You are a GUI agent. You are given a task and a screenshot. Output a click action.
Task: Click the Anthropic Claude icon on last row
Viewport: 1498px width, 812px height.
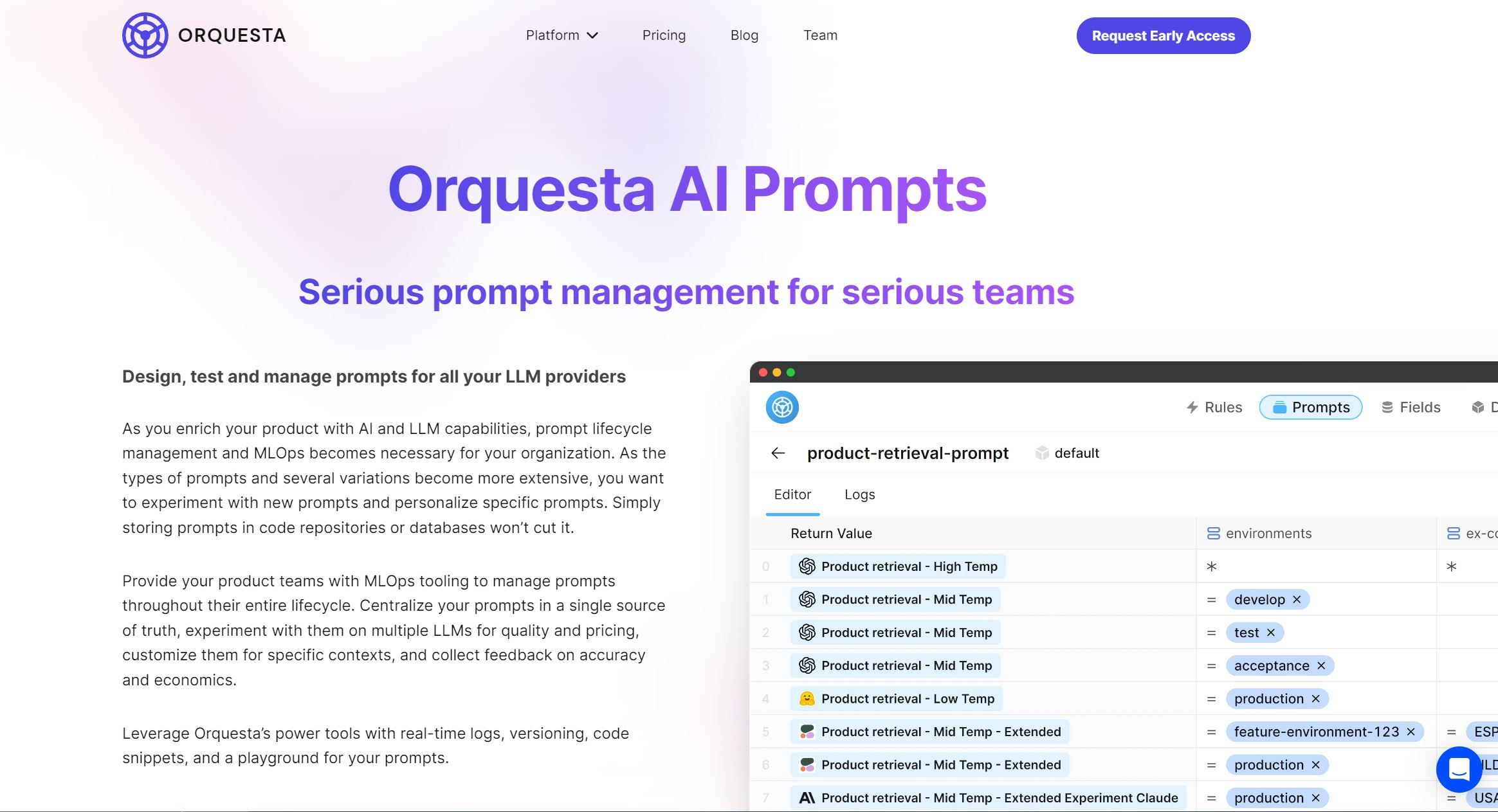coord(807,797)
